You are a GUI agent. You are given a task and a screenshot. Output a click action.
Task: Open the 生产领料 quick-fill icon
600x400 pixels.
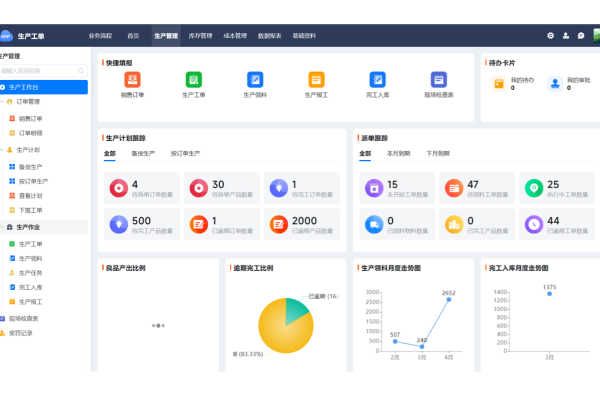pos(255,80)
